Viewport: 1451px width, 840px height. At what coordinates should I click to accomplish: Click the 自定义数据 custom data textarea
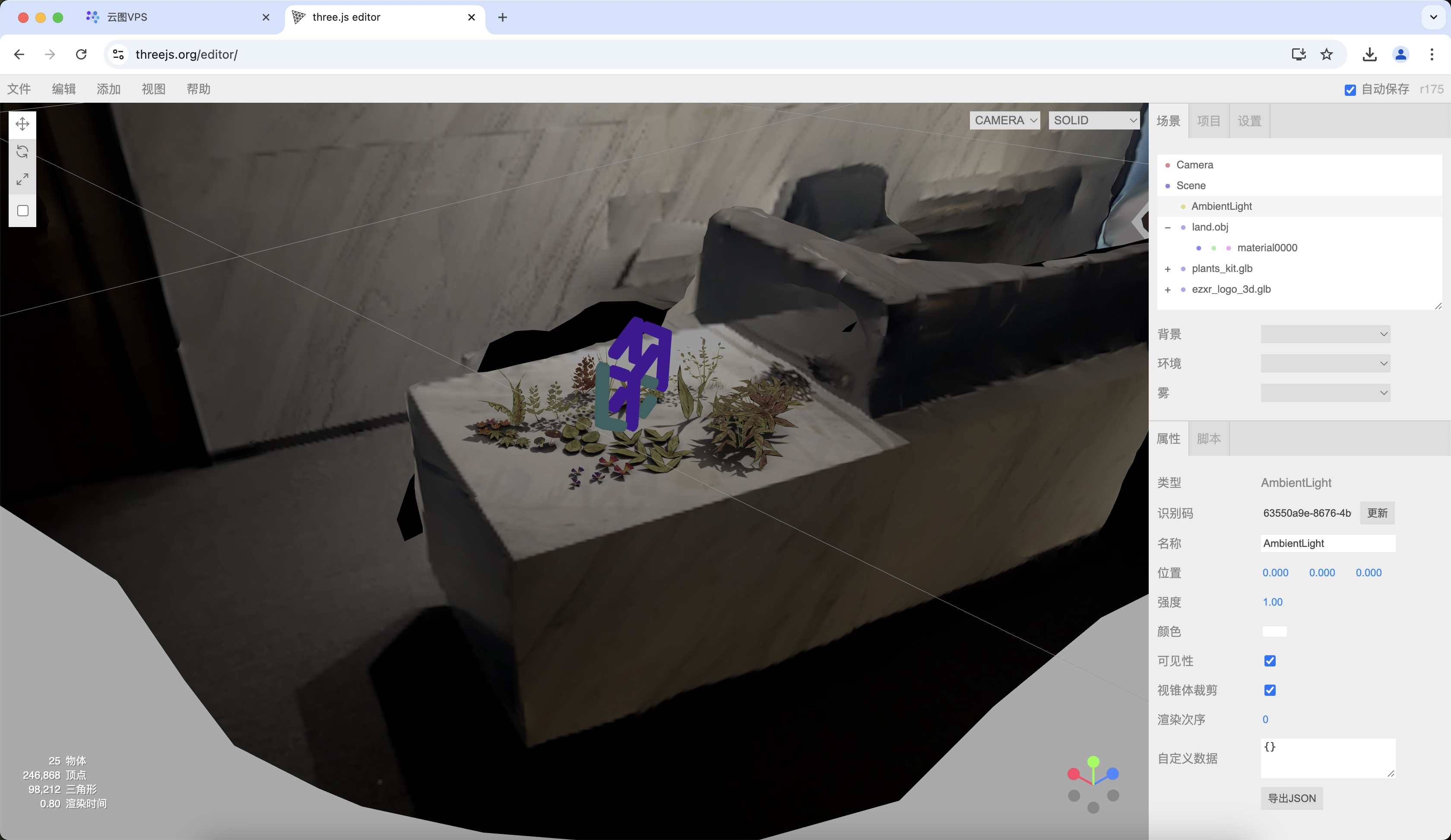click(x=1328, y=758)
